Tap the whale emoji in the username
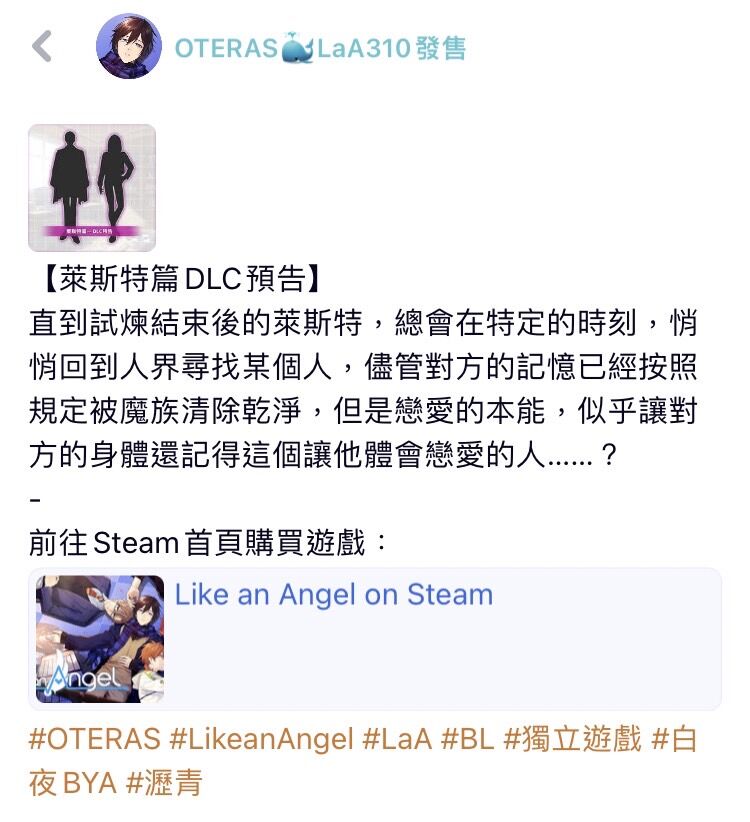The width and height of the screenshot is (750, 822). tap(297, 48)
